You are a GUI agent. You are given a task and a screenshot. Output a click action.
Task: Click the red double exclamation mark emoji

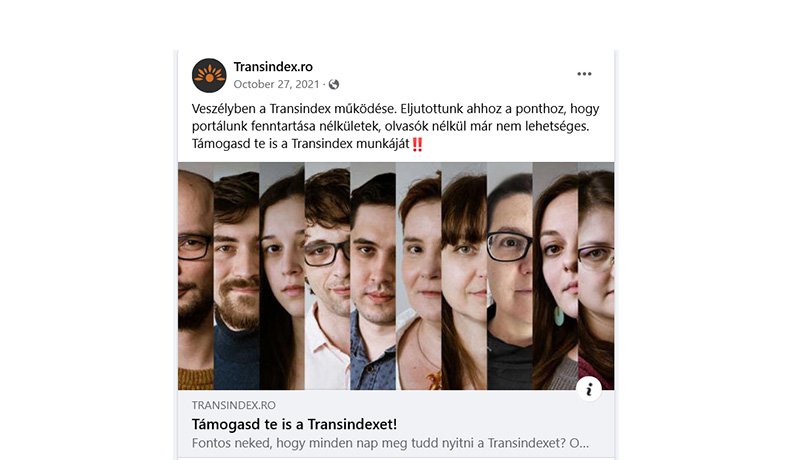tap(417, 144)
